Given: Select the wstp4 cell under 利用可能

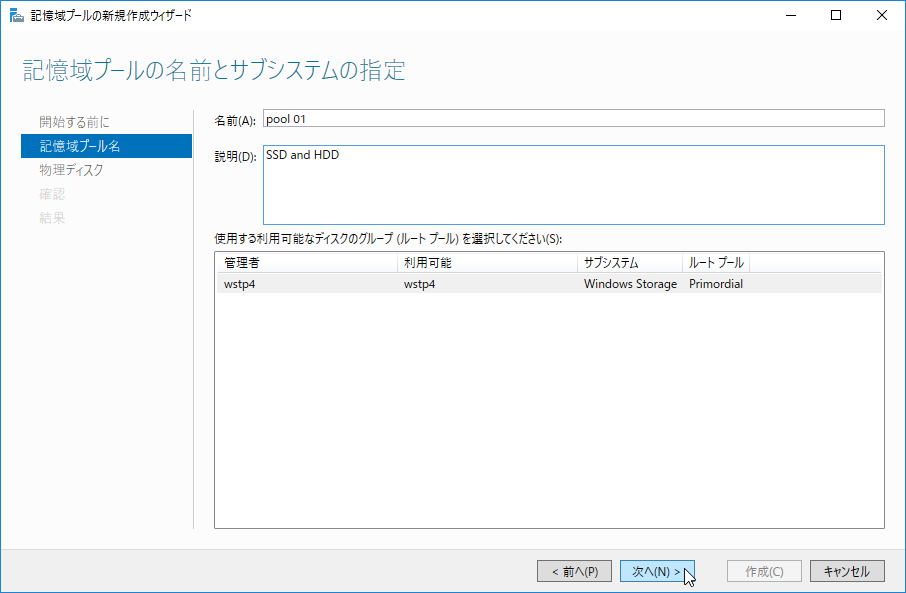Looking at the screenshot, I should (x=419, y=284).
